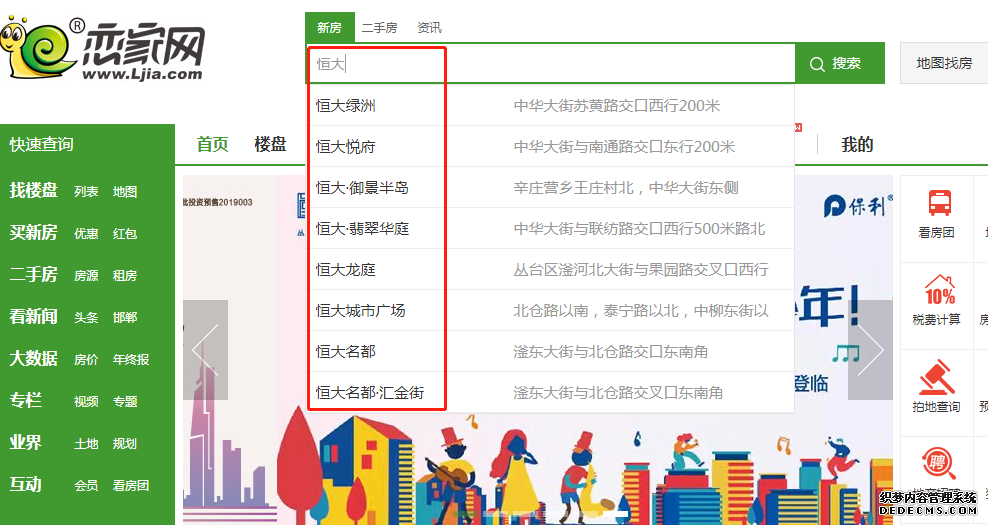Screen dimensions: 988x525
Task: Click the 快速查询 sidebar header
Action: click(x=42, y=144)
